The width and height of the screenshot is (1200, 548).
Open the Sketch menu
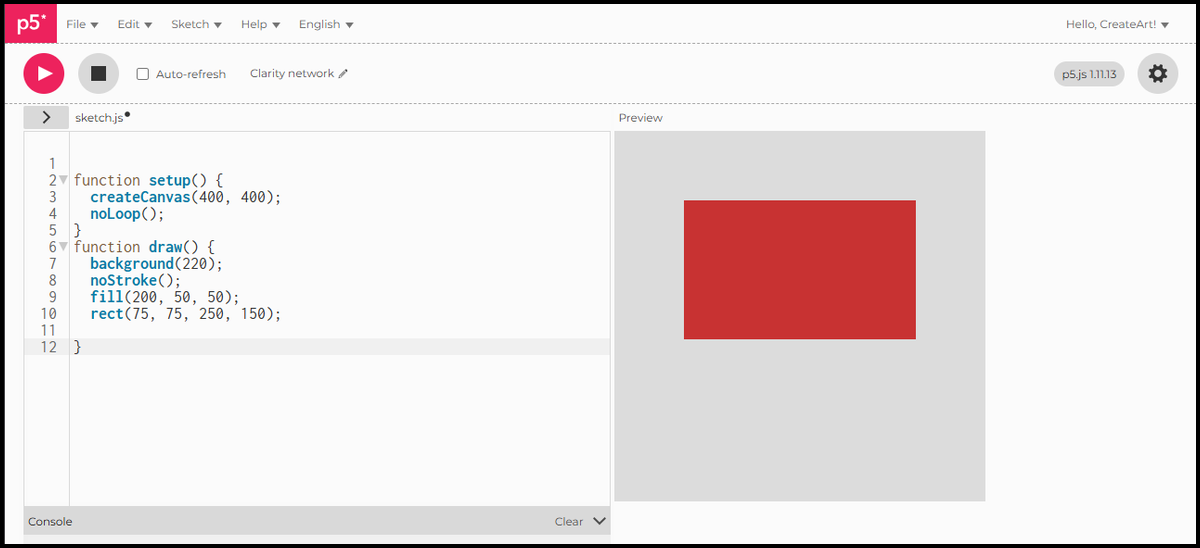tap(196, 24)
